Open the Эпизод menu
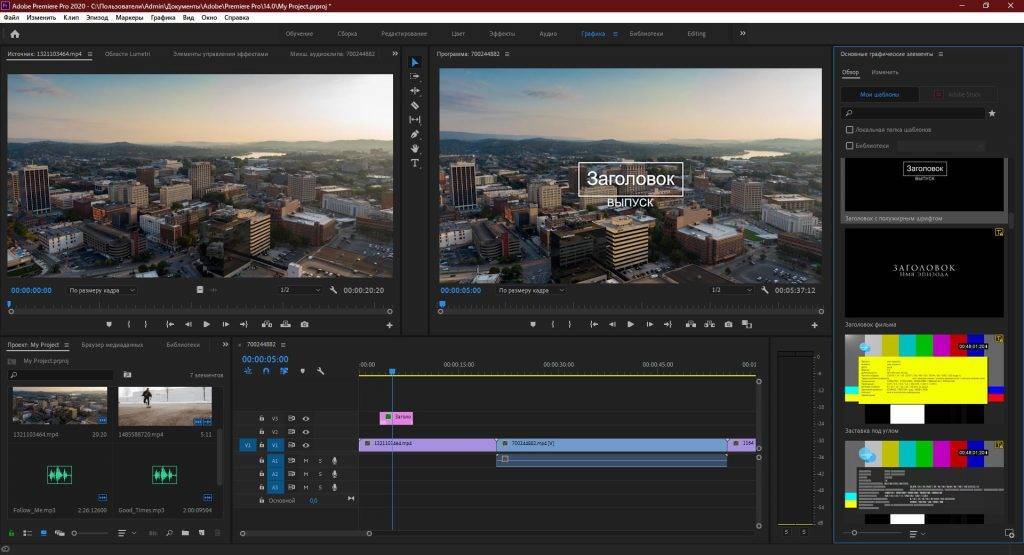This screenshot has width=1024, height=555. (x=98, y=18)
